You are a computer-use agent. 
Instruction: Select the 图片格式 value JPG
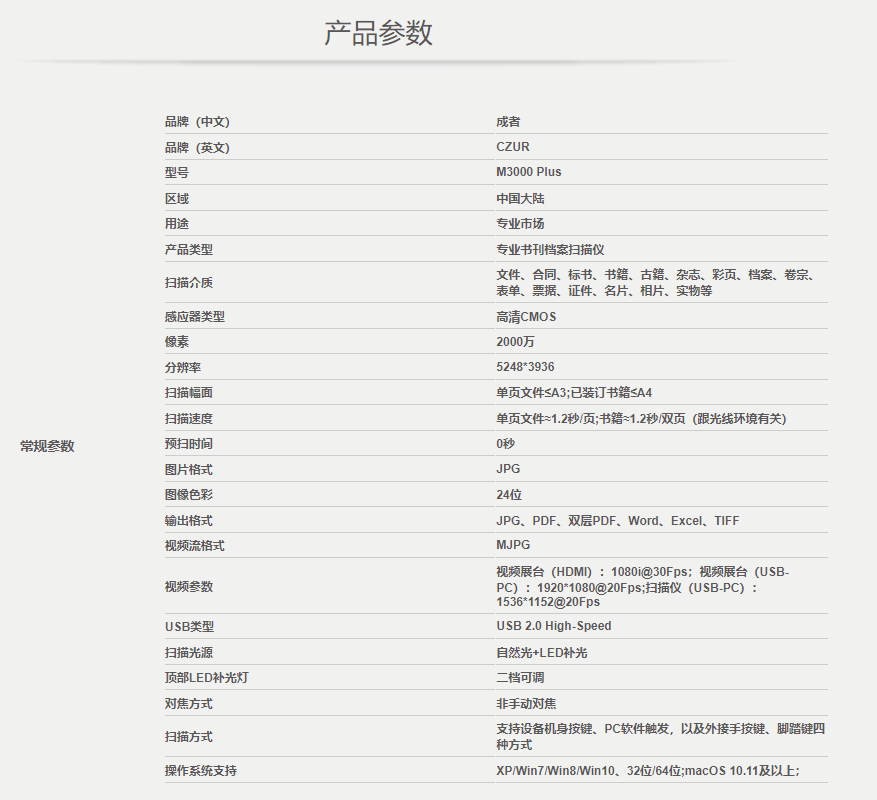click(508, 468)
